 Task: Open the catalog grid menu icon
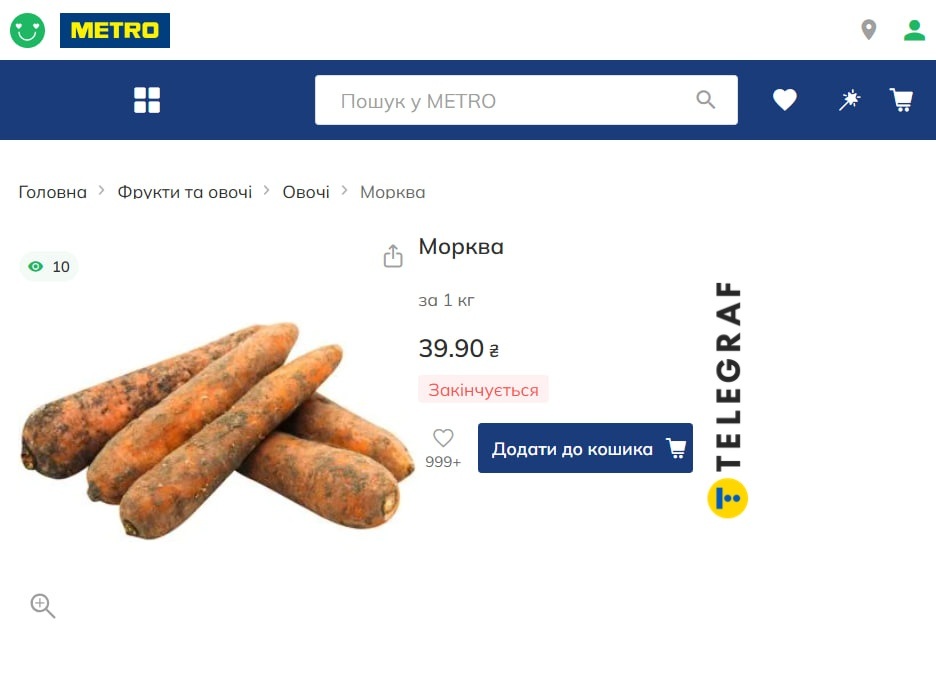pyautogui.click(x=147, y=100)
